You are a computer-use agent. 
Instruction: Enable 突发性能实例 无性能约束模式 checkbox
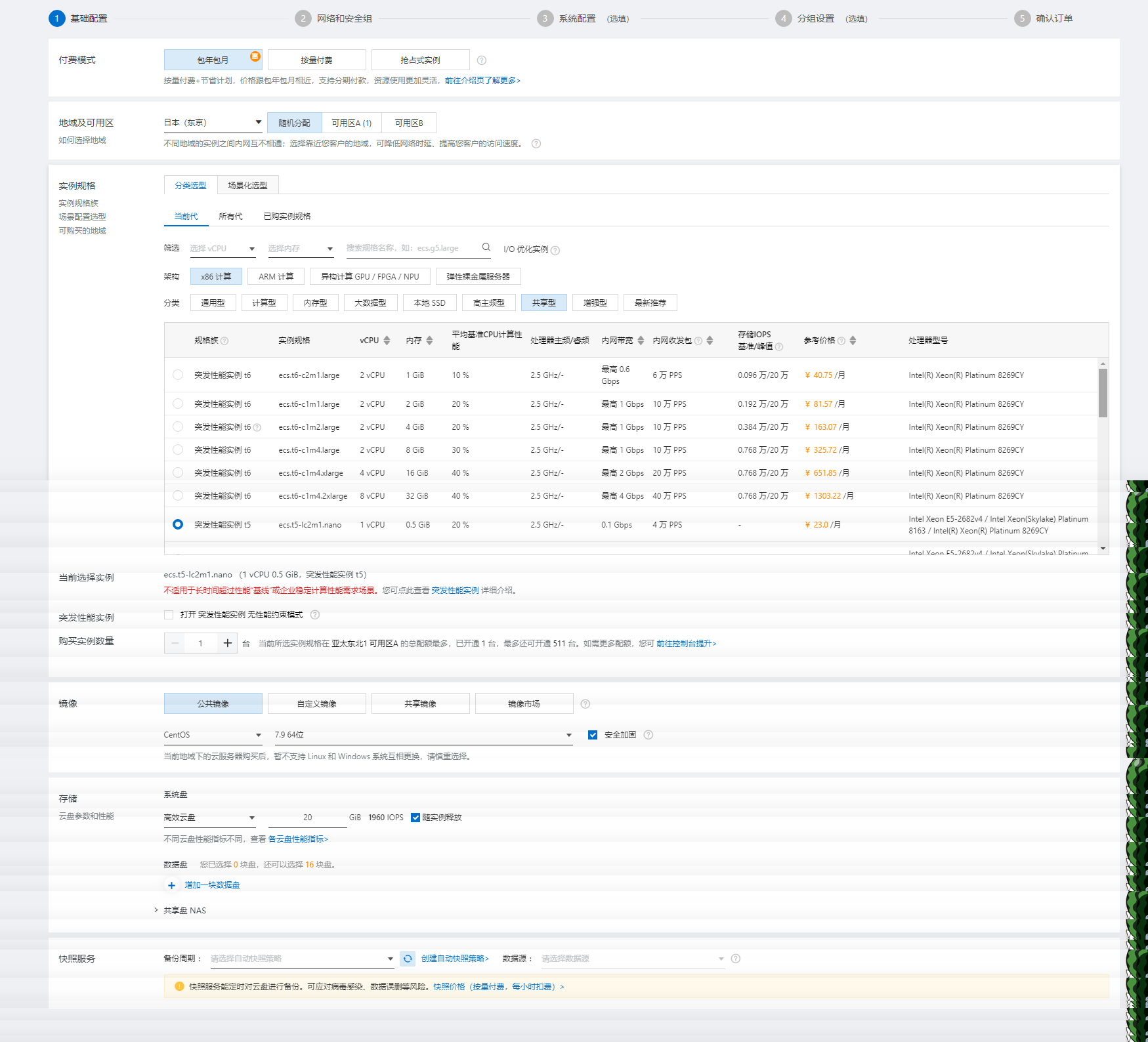point(169,615)
